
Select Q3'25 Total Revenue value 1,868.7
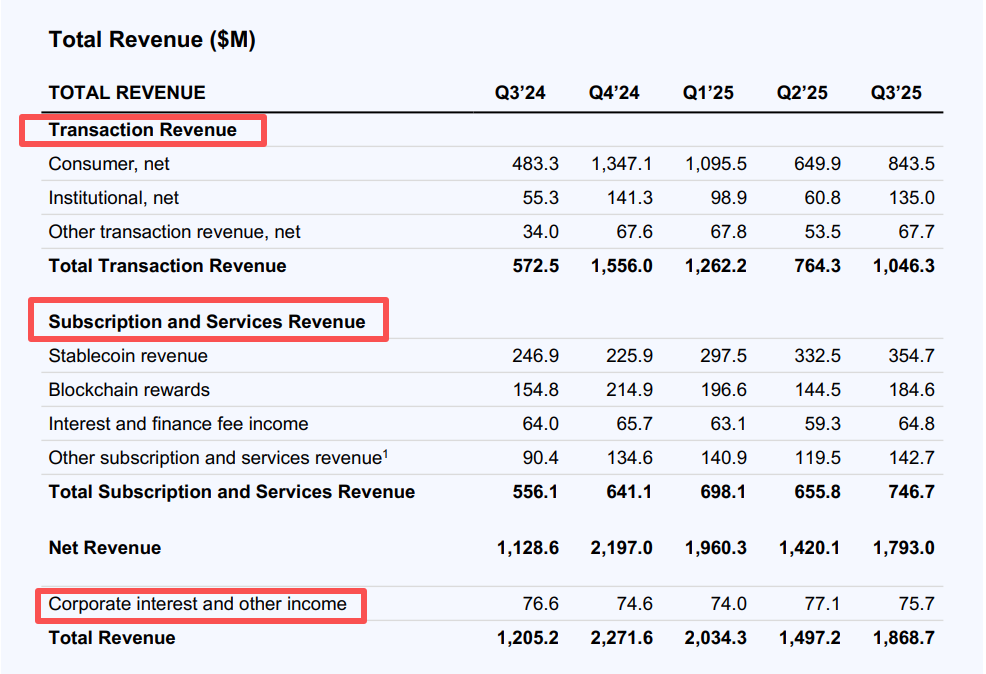point(903,638)
